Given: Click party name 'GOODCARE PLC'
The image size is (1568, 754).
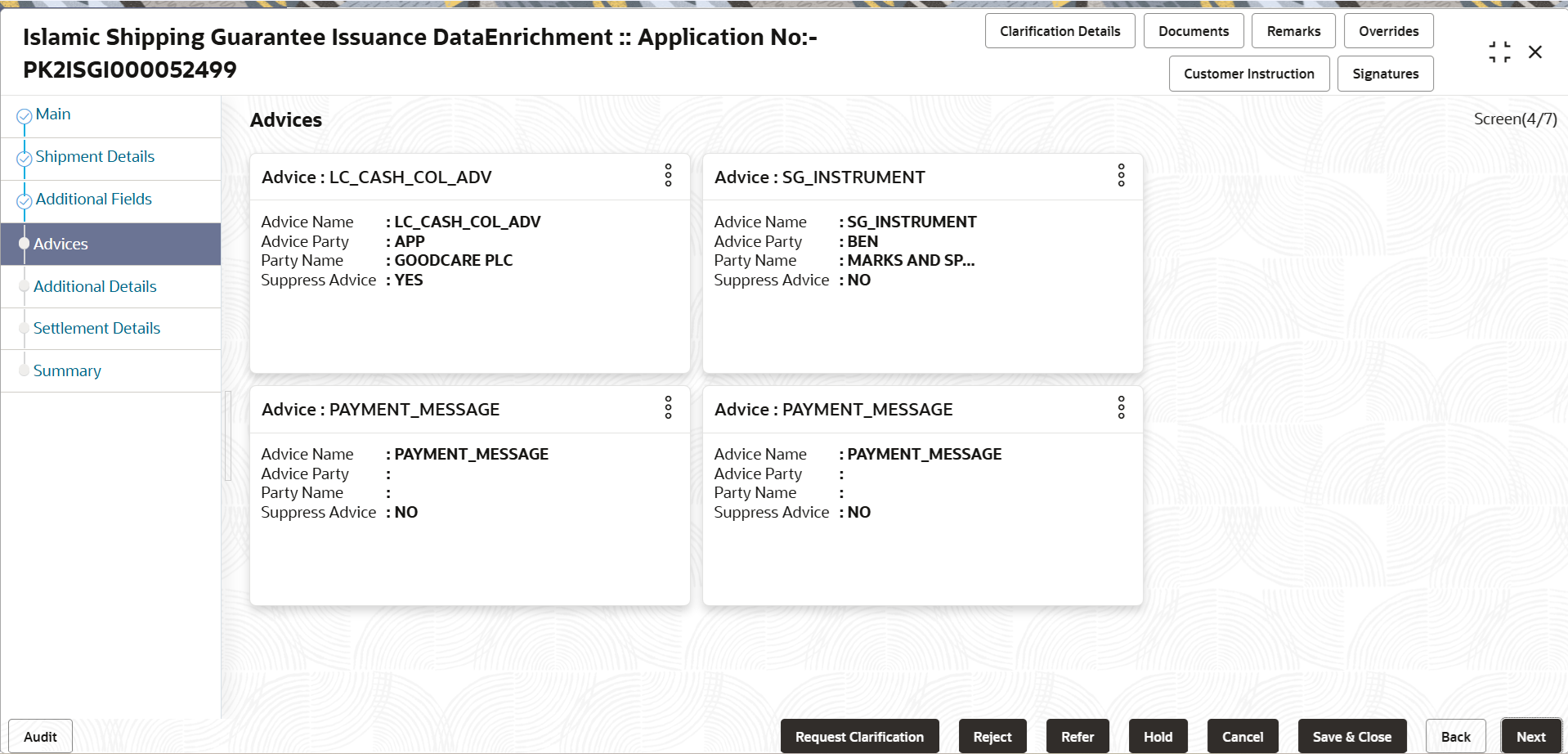Looking at the screenshot, I should tap(454, 261).
